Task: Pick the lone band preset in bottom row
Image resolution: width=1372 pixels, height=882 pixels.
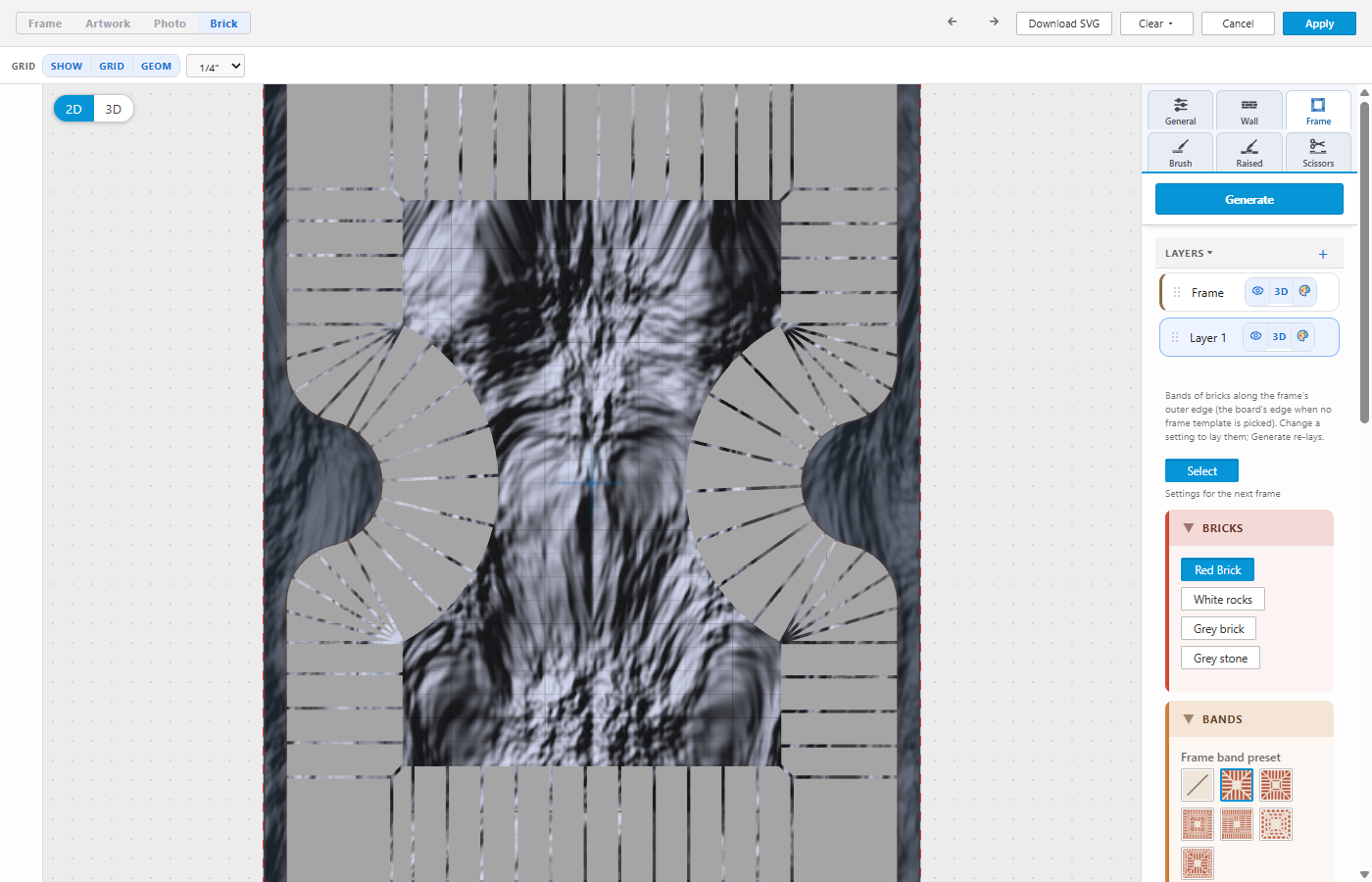Action: pyautogui.click(x=1198, y=863)
